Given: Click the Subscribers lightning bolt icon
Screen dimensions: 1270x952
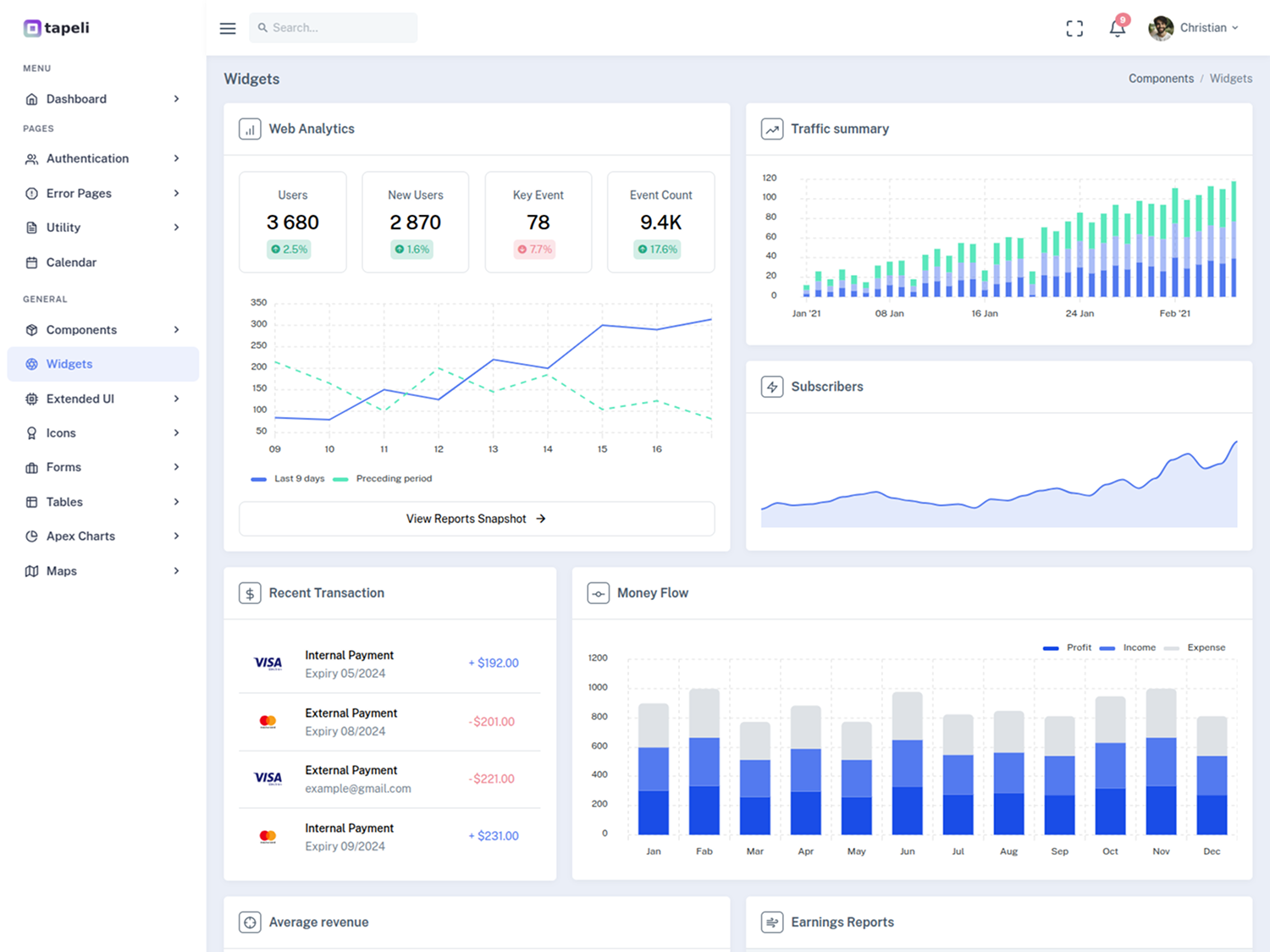Looking at the screenshot, I should [x=772, y=387].
